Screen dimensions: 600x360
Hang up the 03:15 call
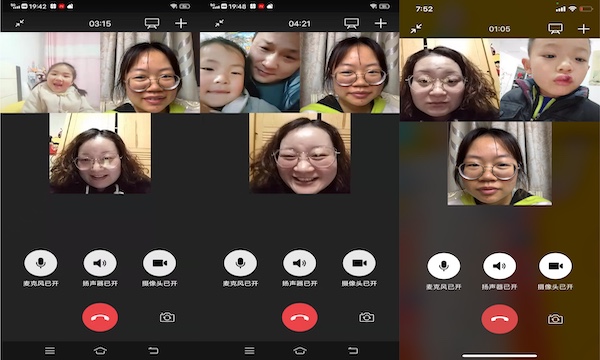coord(100,317)
